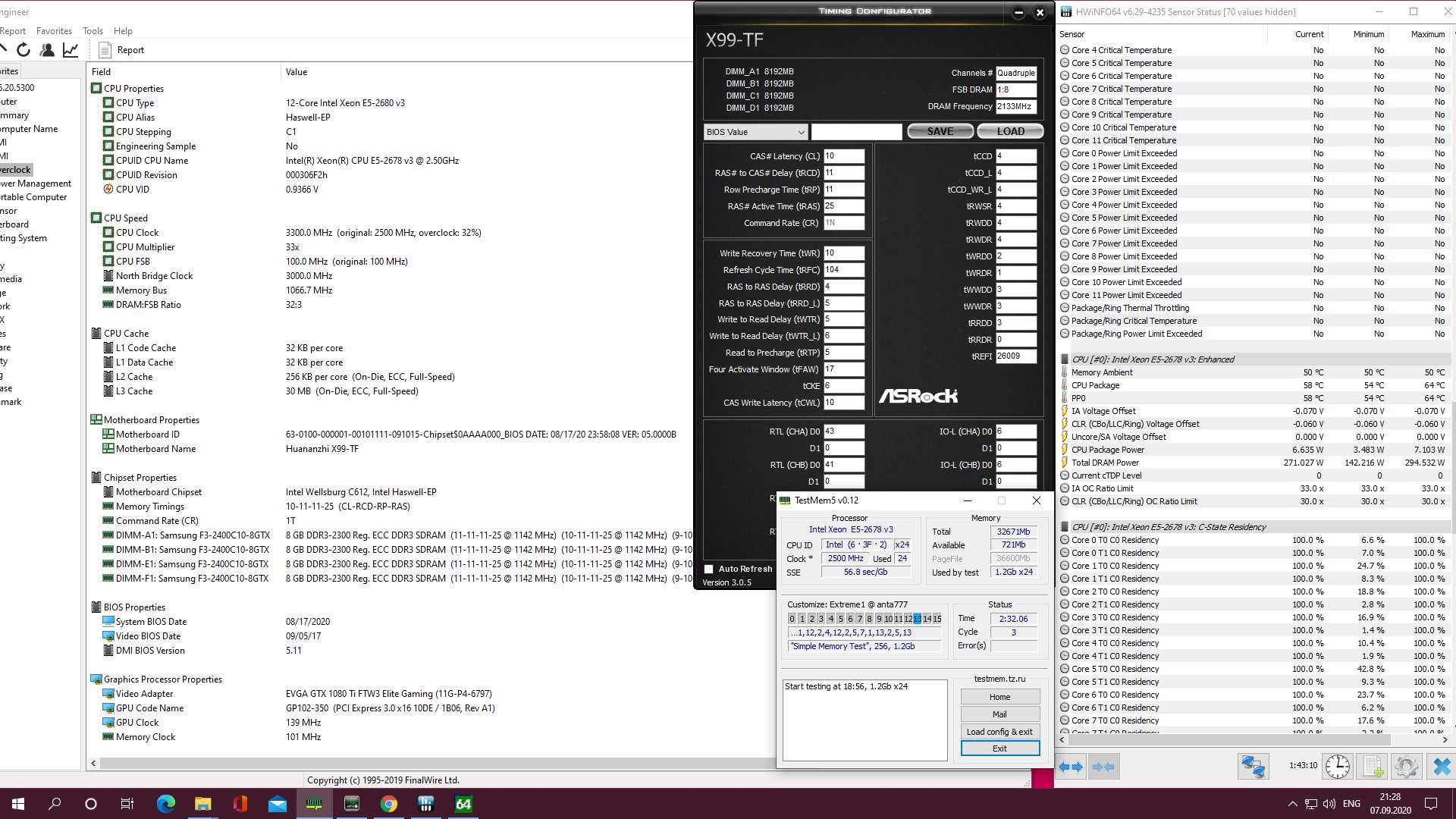
Task: Click the tREFI value field
Action: coord(1015,356)
